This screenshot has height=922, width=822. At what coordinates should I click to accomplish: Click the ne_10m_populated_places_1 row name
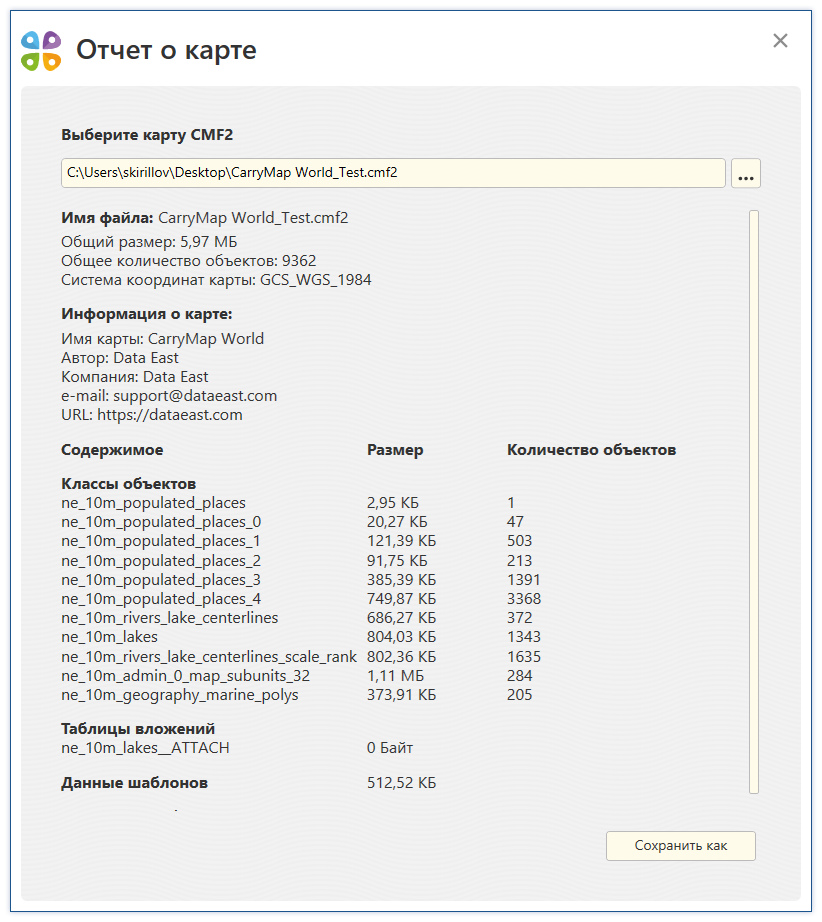(x=161, y=541)
